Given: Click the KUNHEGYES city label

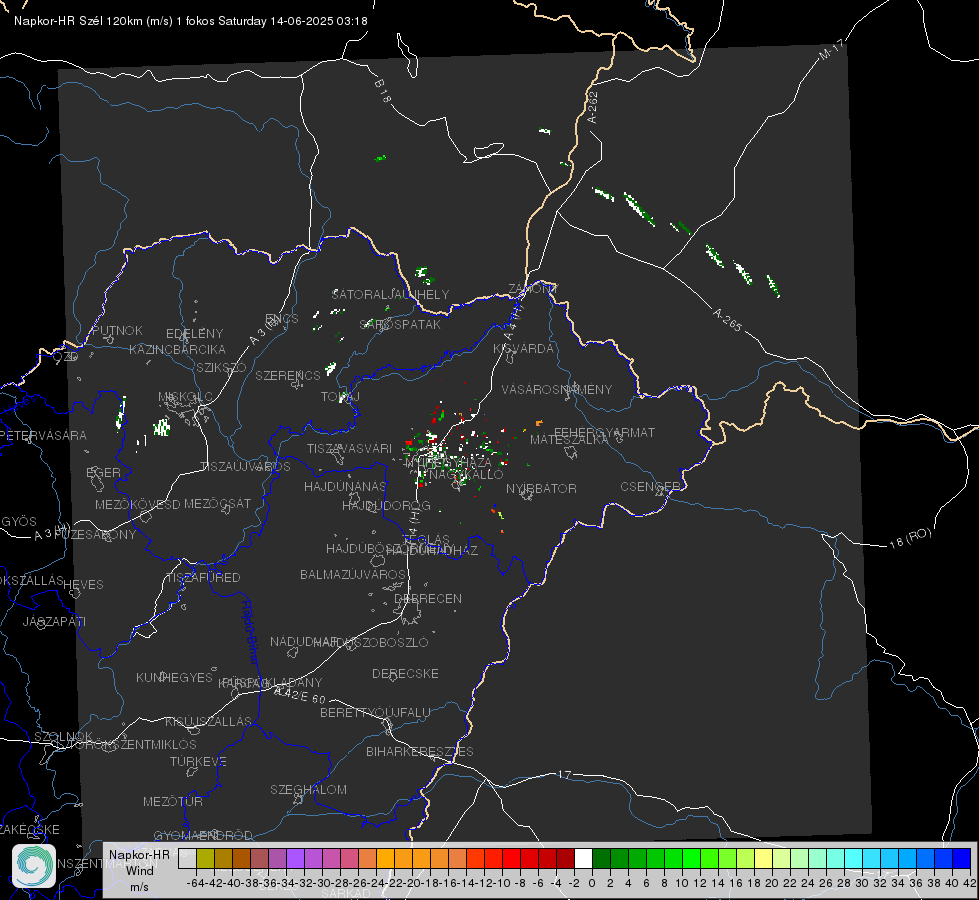Looking at the screenshot, I should coord(175,677).
